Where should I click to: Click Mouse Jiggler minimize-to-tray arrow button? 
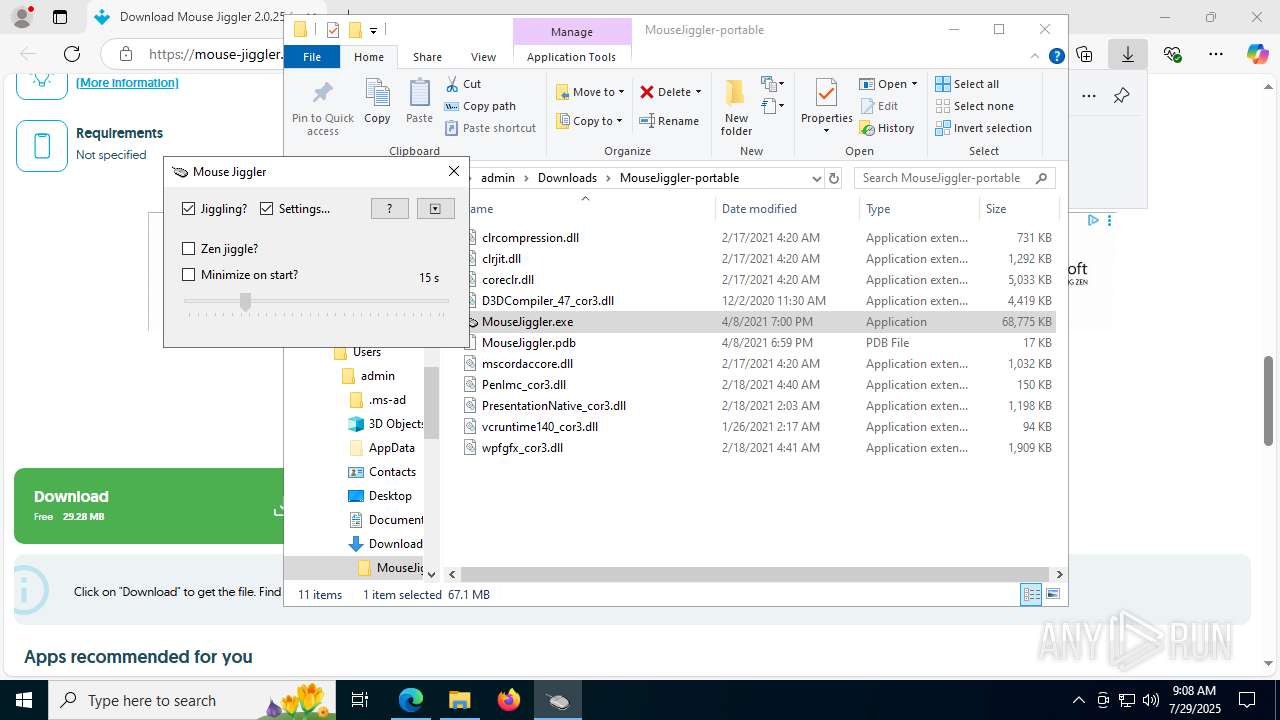pos(435,208)
